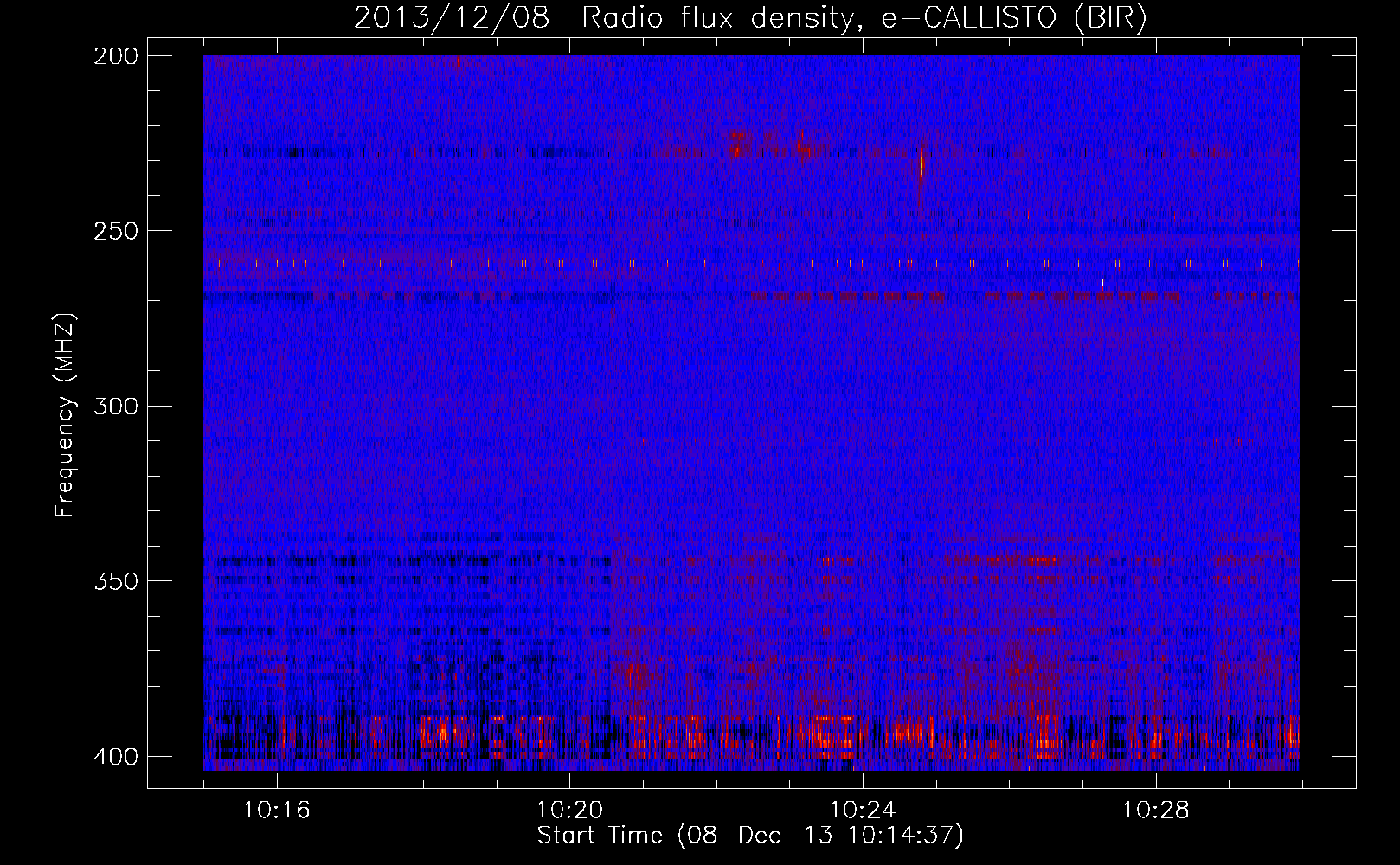This screenshot has height=865, width=1400.
Task: Click the plot title '2013/12/08 Radio flux density, e-CALLISTO (BIR)'
Action: coord(750,18)
